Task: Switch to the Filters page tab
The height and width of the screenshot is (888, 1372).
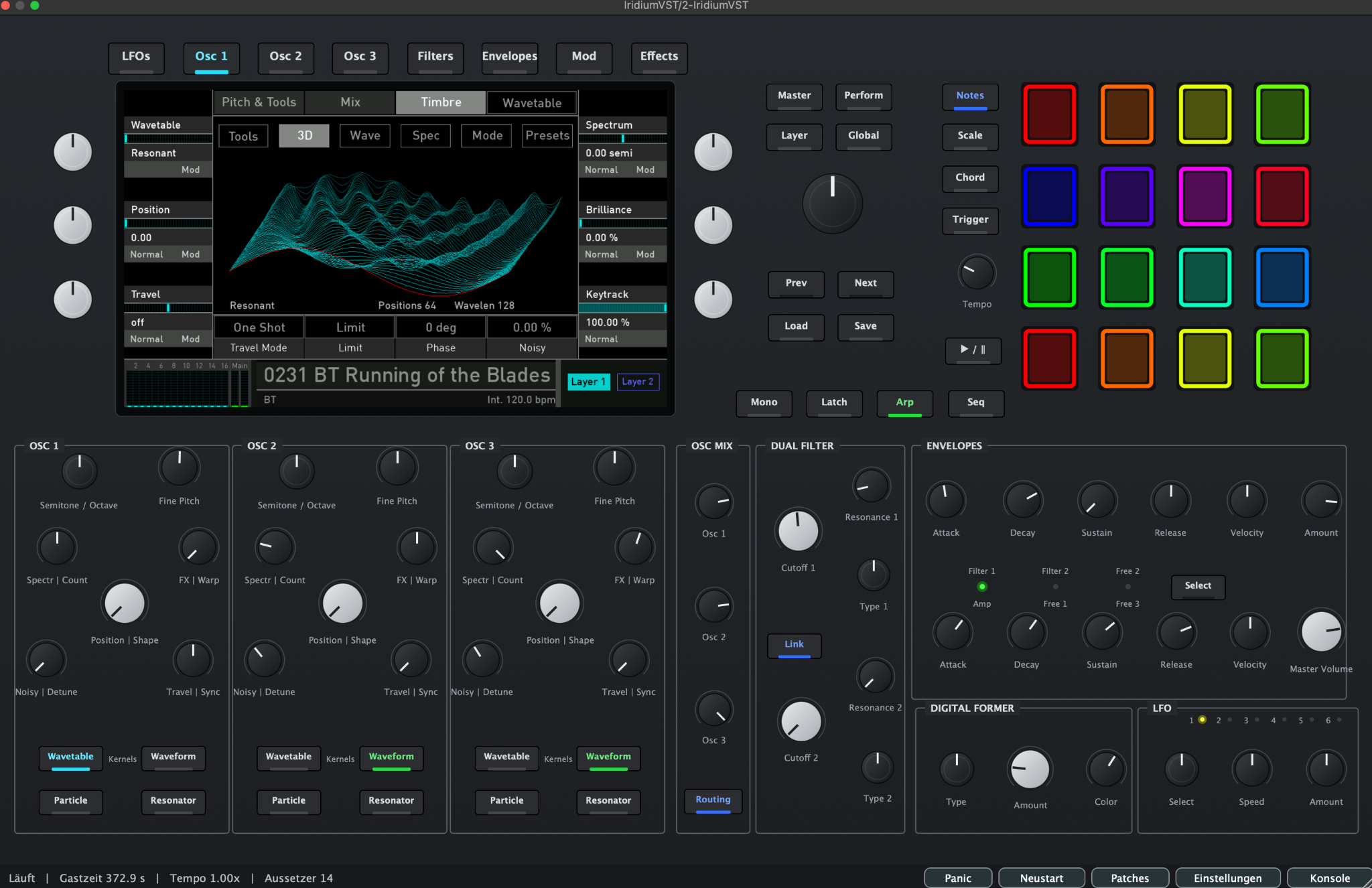Action: click(435, 58)
